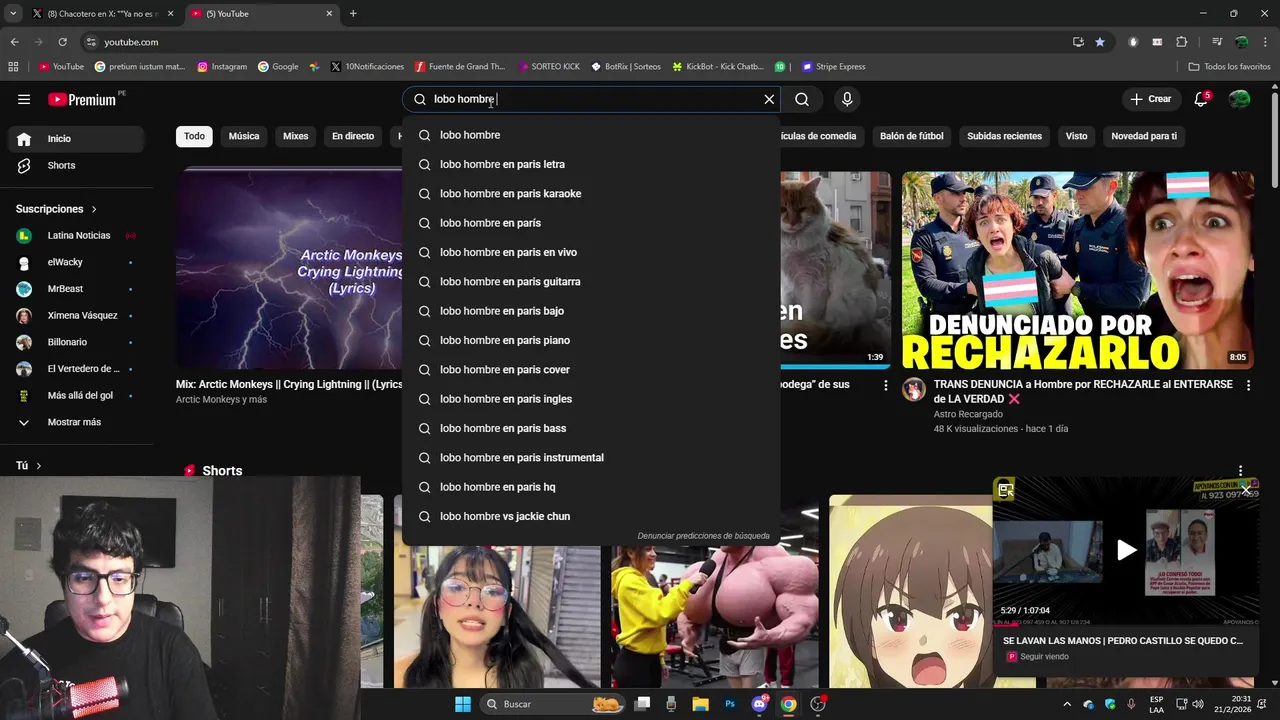The width and height of the screenshot is (1280, 720).
Task: Reload the page in Chrome
Action: (x=62, y=42)
